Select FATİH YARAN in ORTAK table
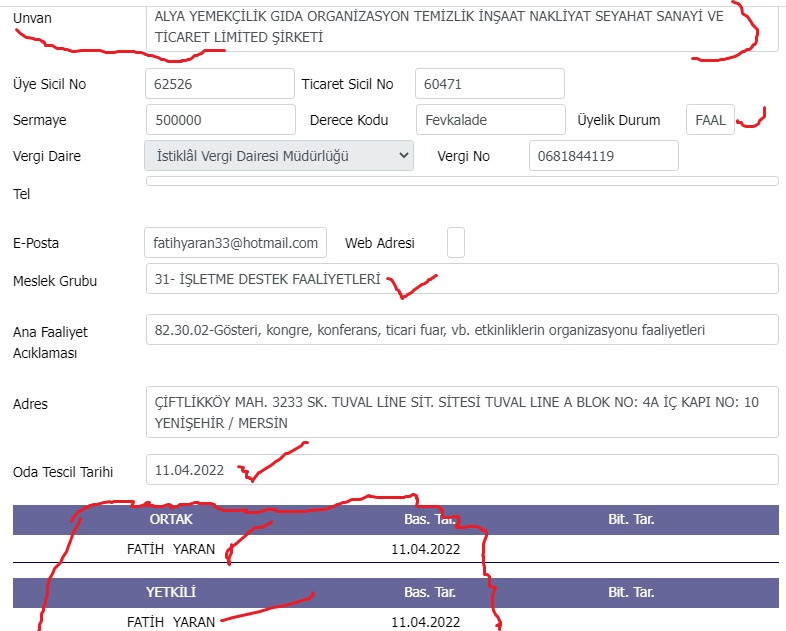Viewport: 786px width, 631px height. [x=171, y=549]
